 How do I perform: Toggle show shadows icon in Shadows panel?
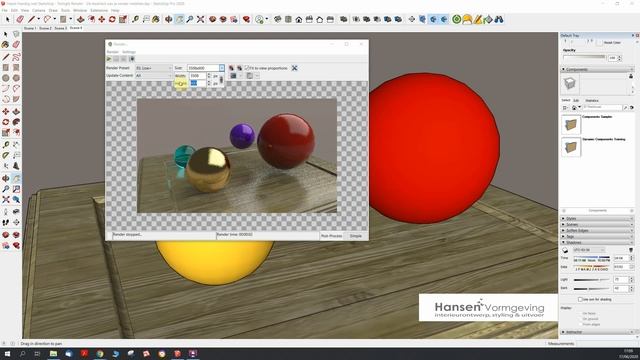click(x=565, y=250)
